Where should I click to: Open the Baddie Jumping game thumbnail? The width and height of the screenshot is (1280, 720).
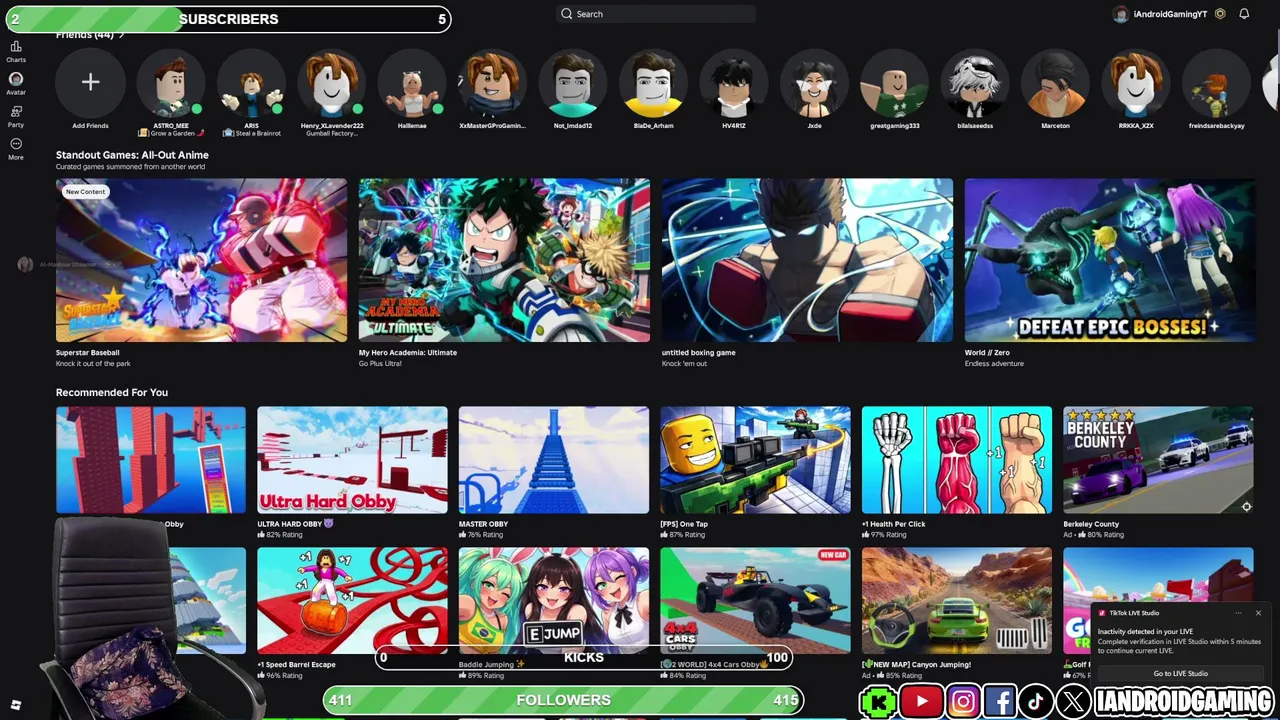click(554, 600)
